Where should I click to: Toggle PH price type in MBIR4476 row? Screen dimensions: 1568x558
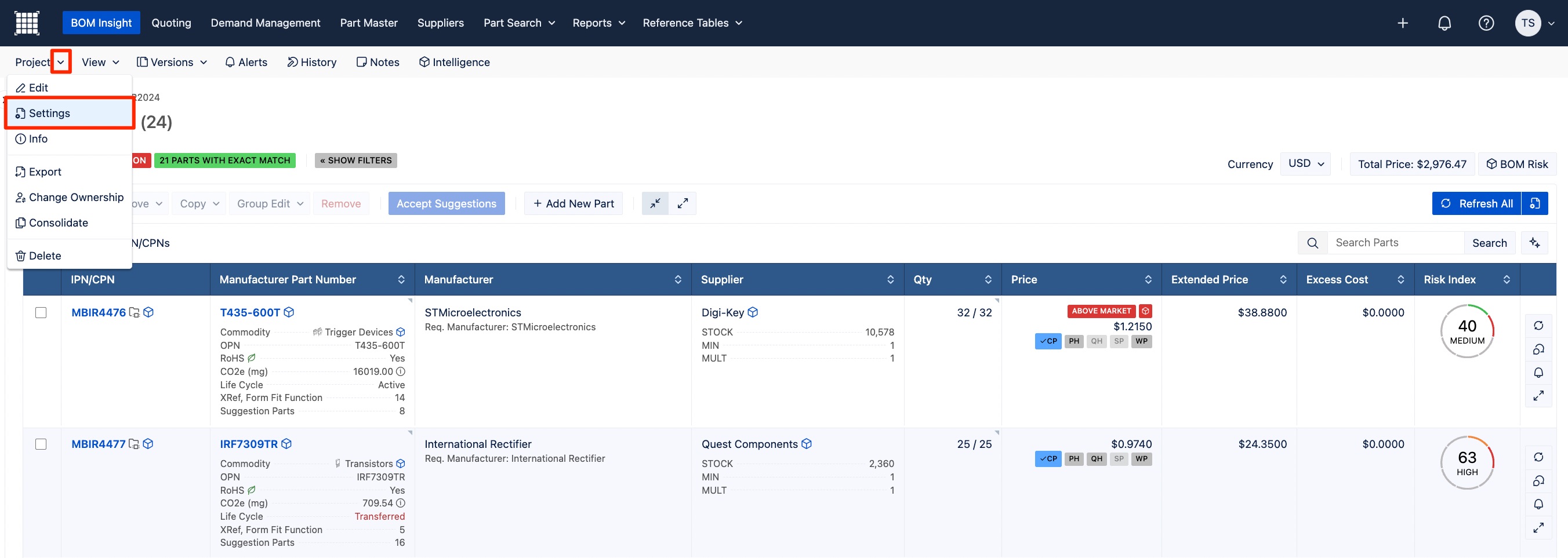point(1074,341)
